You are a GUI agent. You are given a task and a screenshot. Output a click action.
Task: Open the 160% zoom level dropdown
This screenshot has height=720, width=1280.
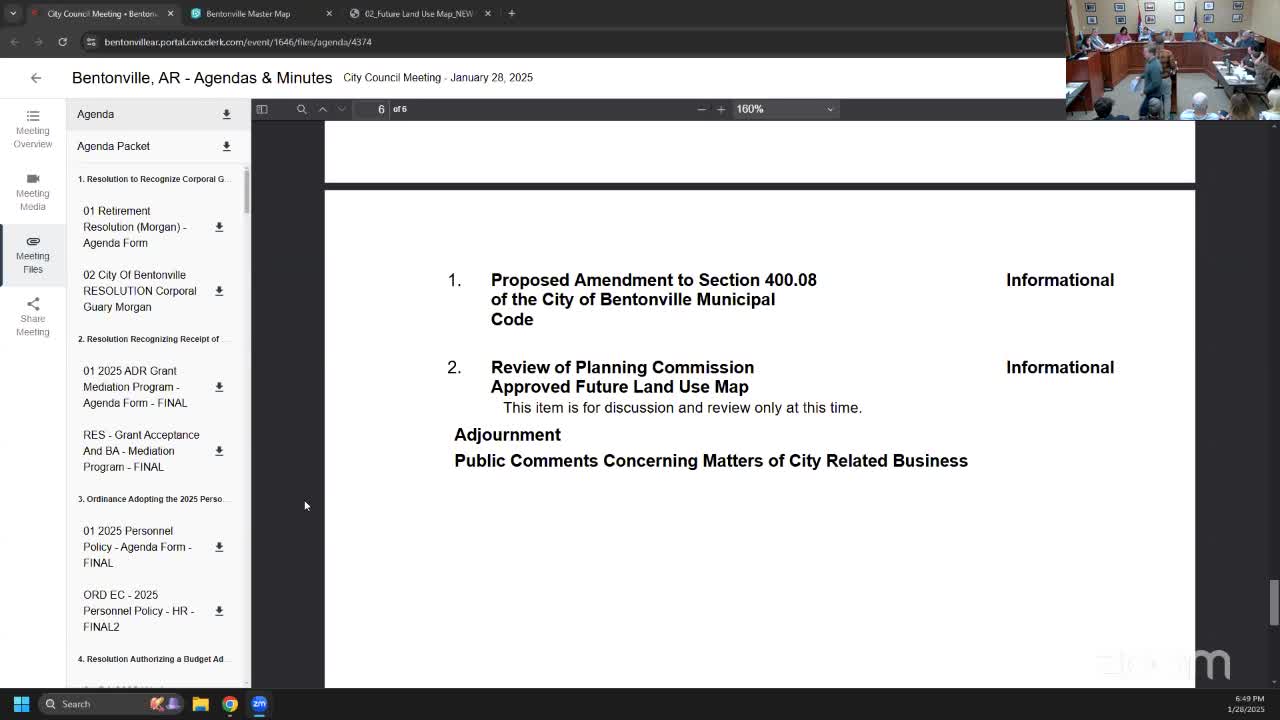[785, 109]
